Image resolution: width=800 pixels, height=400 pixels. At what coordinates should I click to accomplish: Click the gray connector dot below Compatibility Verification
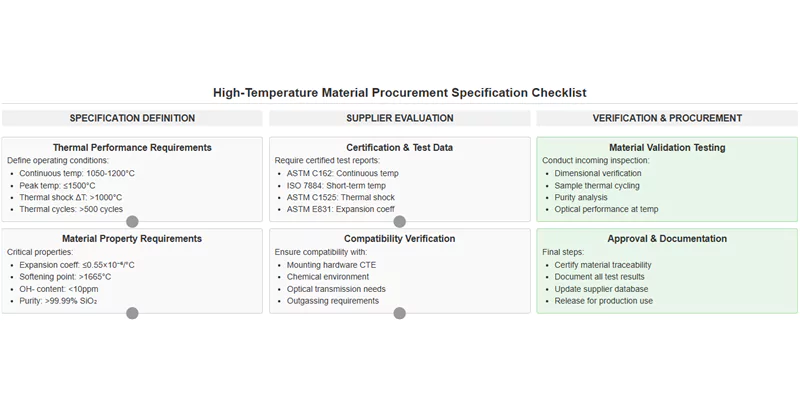[400, 313]
